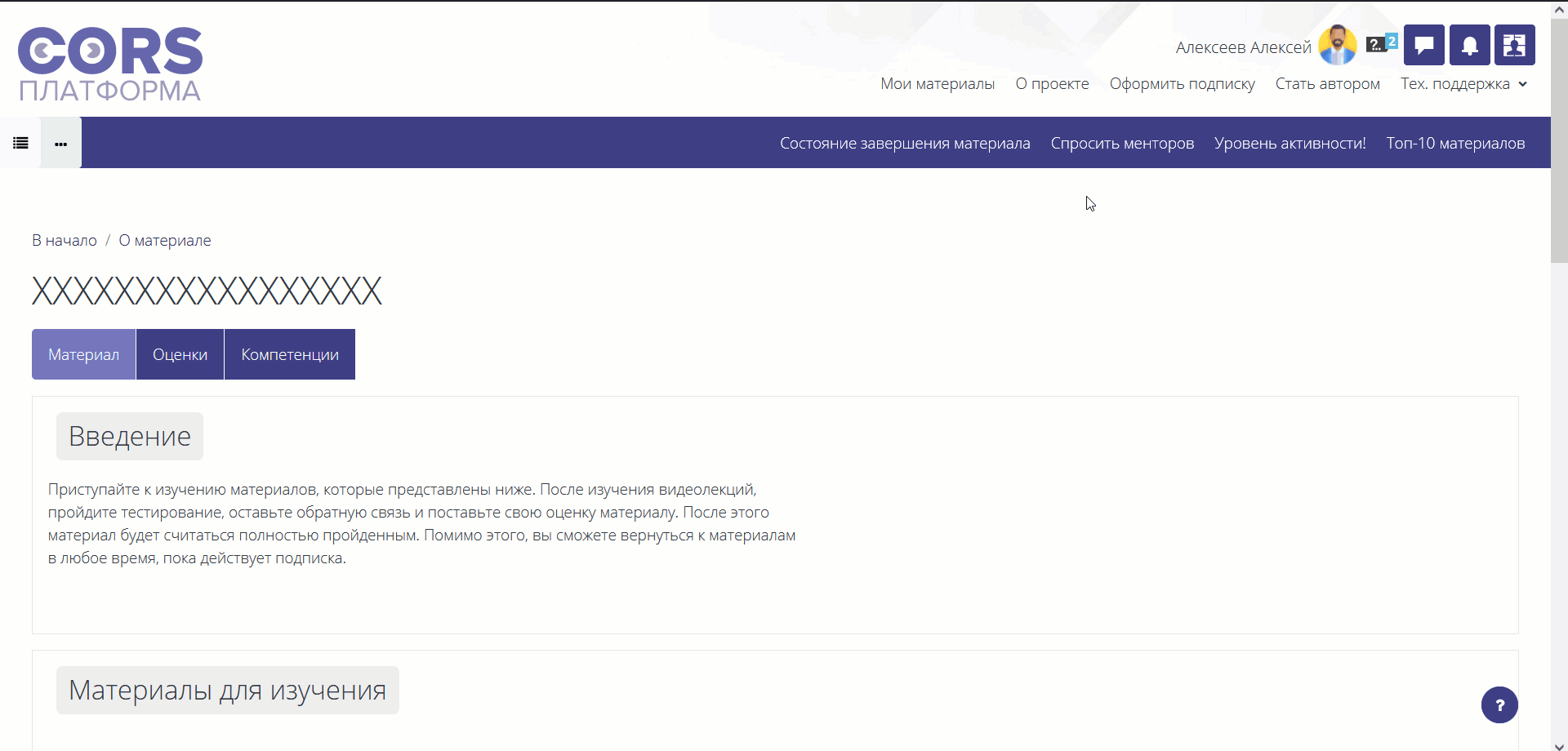1568x751 pixels.
Task: Open Состояние завершения материала
Action: coord(904,144)
